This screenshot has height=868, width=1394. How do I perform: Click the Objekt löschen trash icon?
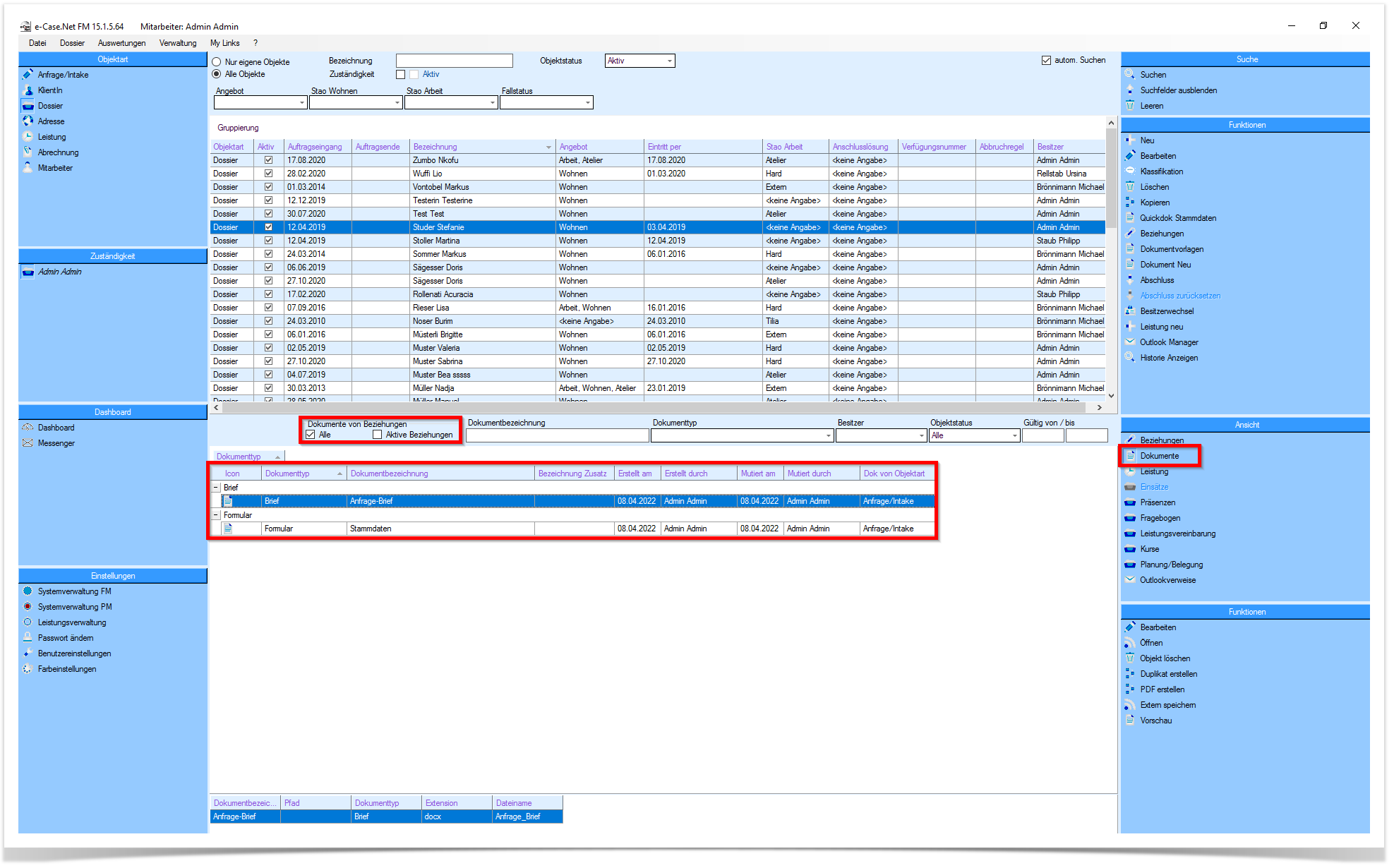pos(1130,658)
